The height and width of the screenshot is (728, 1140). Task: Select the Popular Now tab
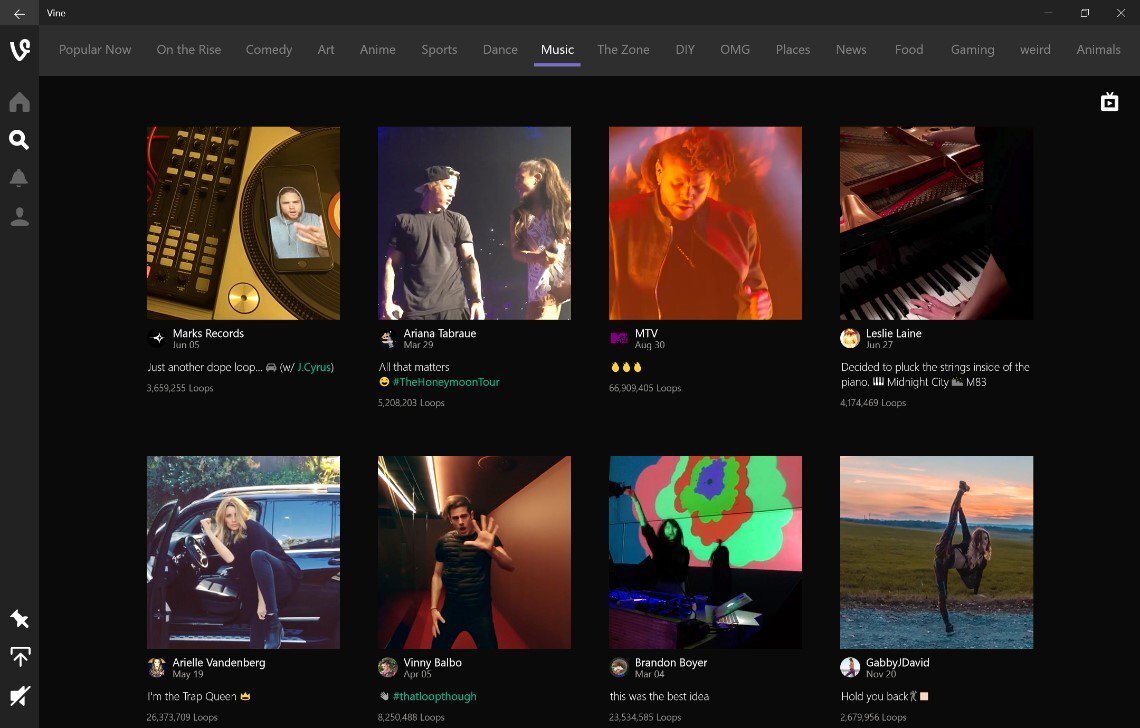[95, 50]
